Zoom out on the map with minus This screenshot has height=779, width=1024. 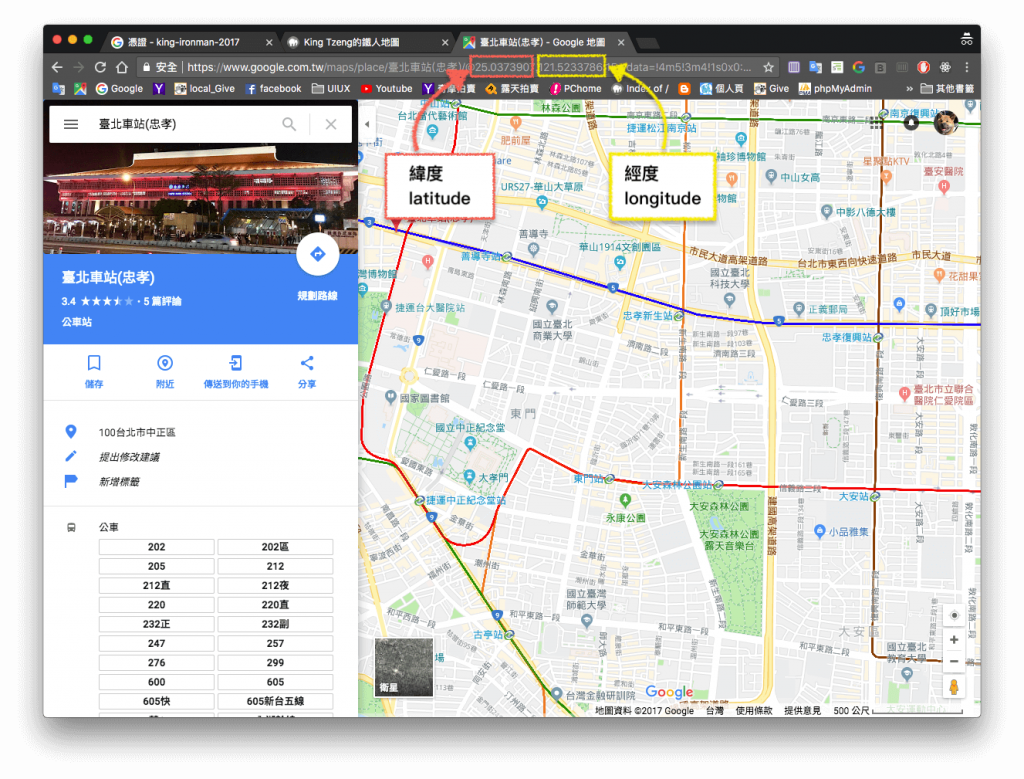[x=954, y=661]
